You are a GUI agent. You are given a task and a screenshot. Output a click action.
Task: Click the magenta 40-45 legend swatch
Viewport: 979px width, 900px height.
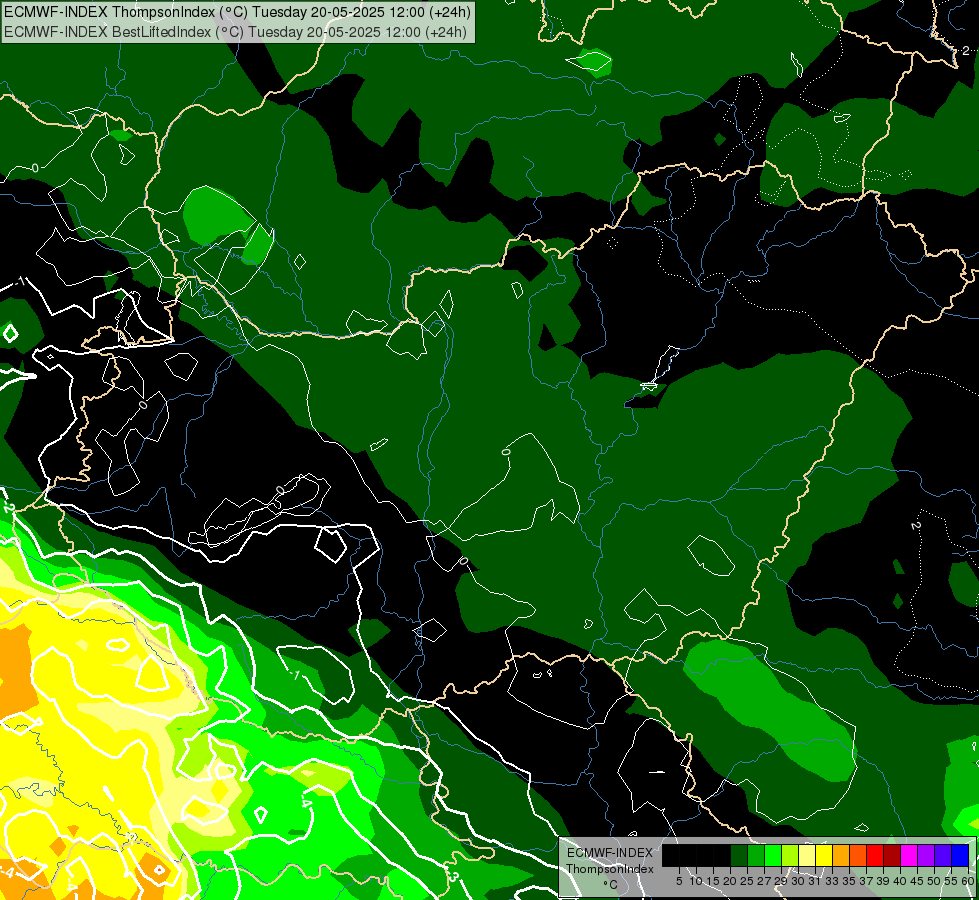coord(909,855)
